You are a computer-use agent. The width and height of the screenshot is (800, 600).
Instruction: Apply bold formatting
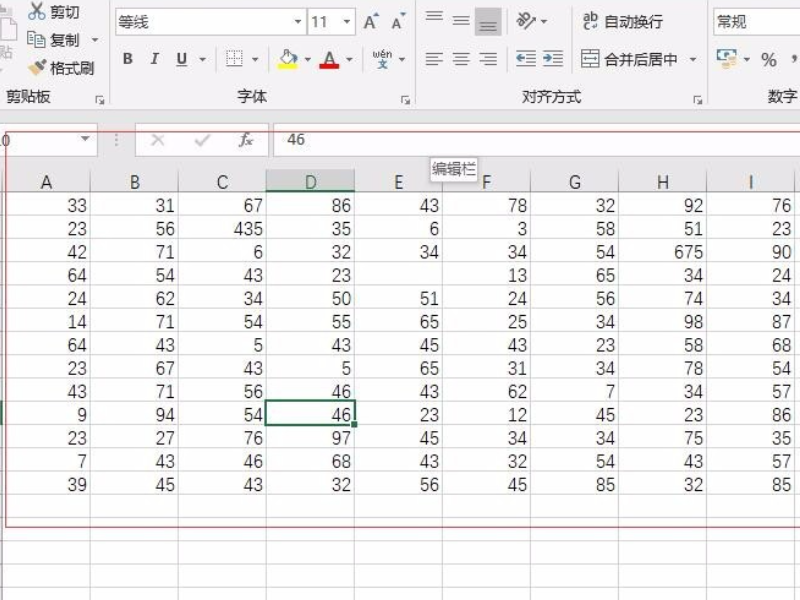click(x=127, y=59)
